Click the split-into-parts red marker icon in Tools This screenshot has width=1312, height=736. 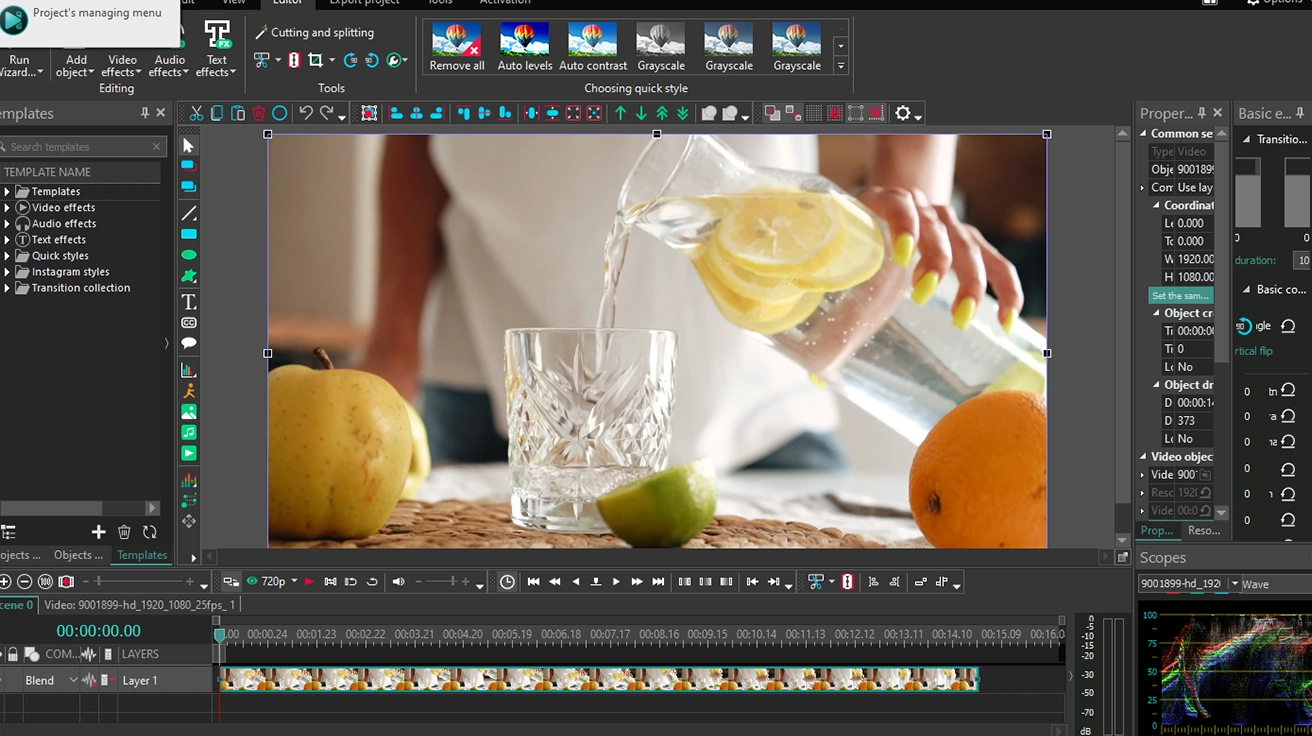(294, 61)
